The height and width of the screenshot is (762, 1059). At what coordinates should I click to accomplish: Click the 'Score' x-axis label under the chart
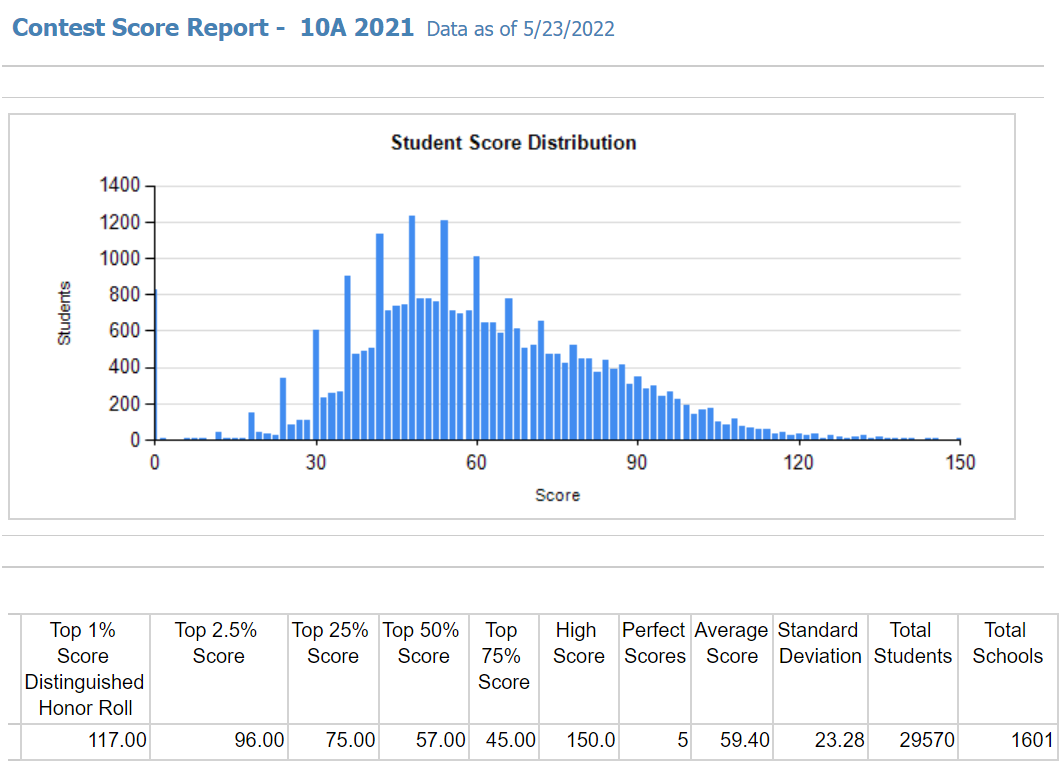point(557,495)
